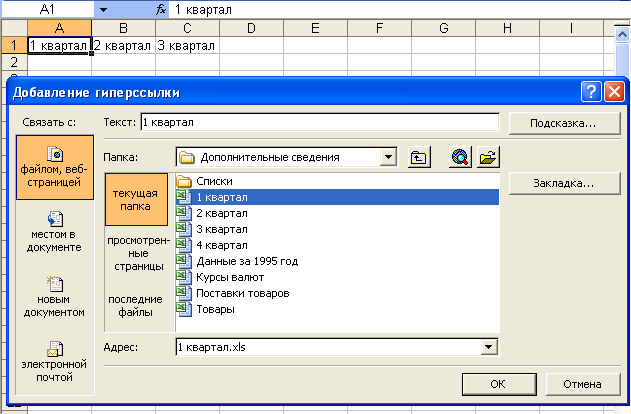Click the folder icon beside Списки

[184, 181]
